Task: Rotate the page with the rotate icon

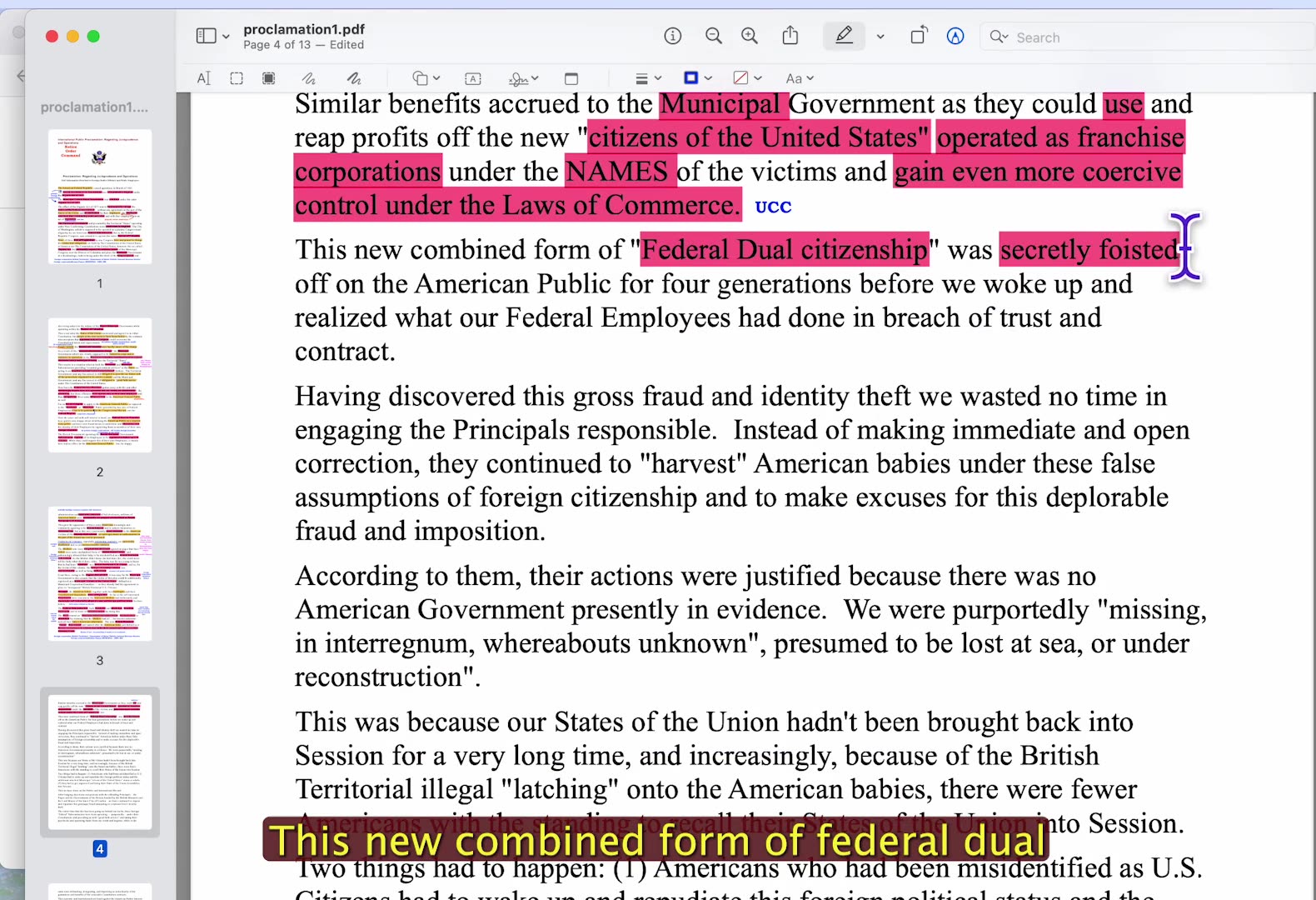Action: pos(918,36)
